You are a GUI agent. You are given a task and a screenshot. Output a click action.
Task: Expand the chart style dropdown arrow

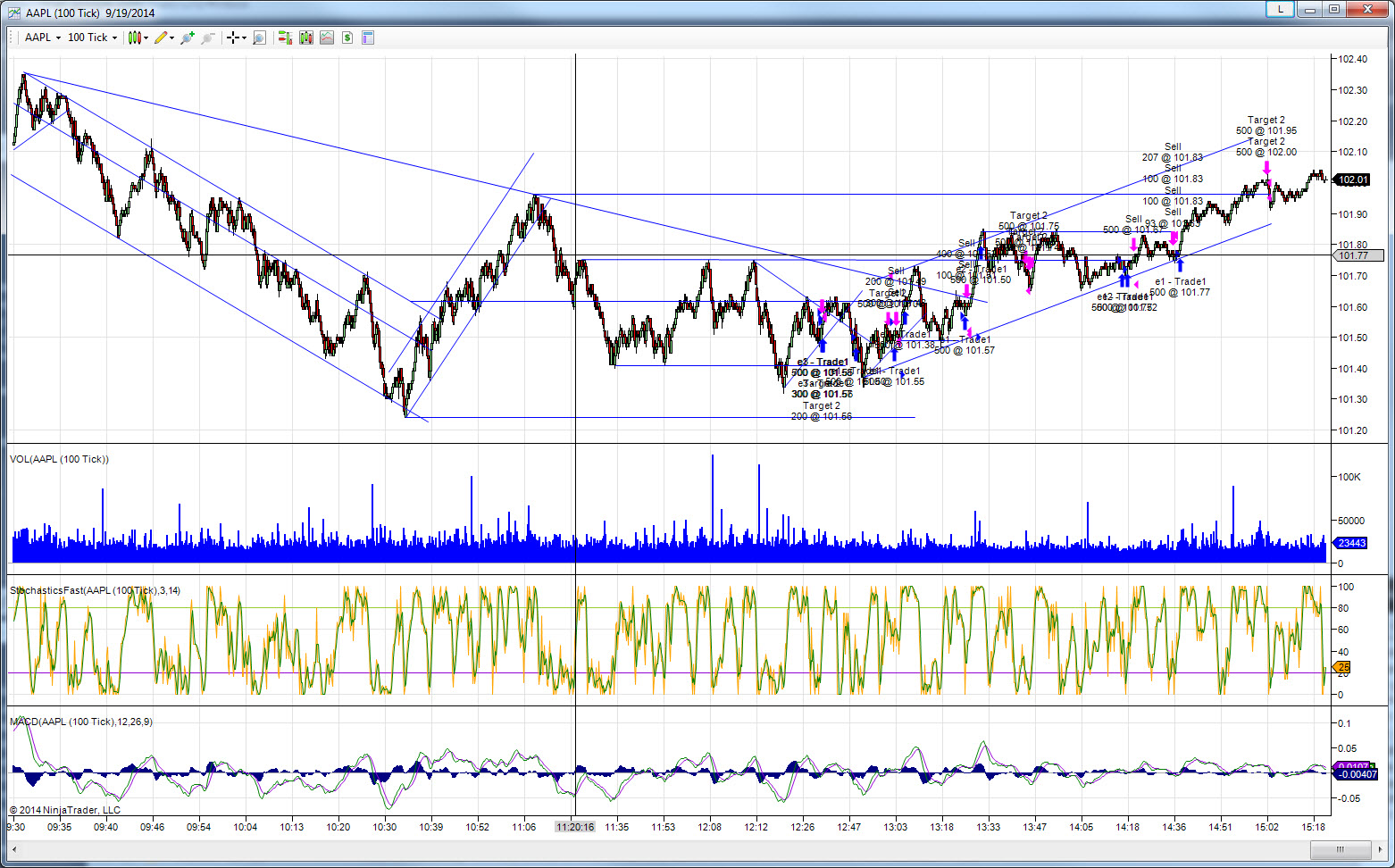[x=146, y=38]
